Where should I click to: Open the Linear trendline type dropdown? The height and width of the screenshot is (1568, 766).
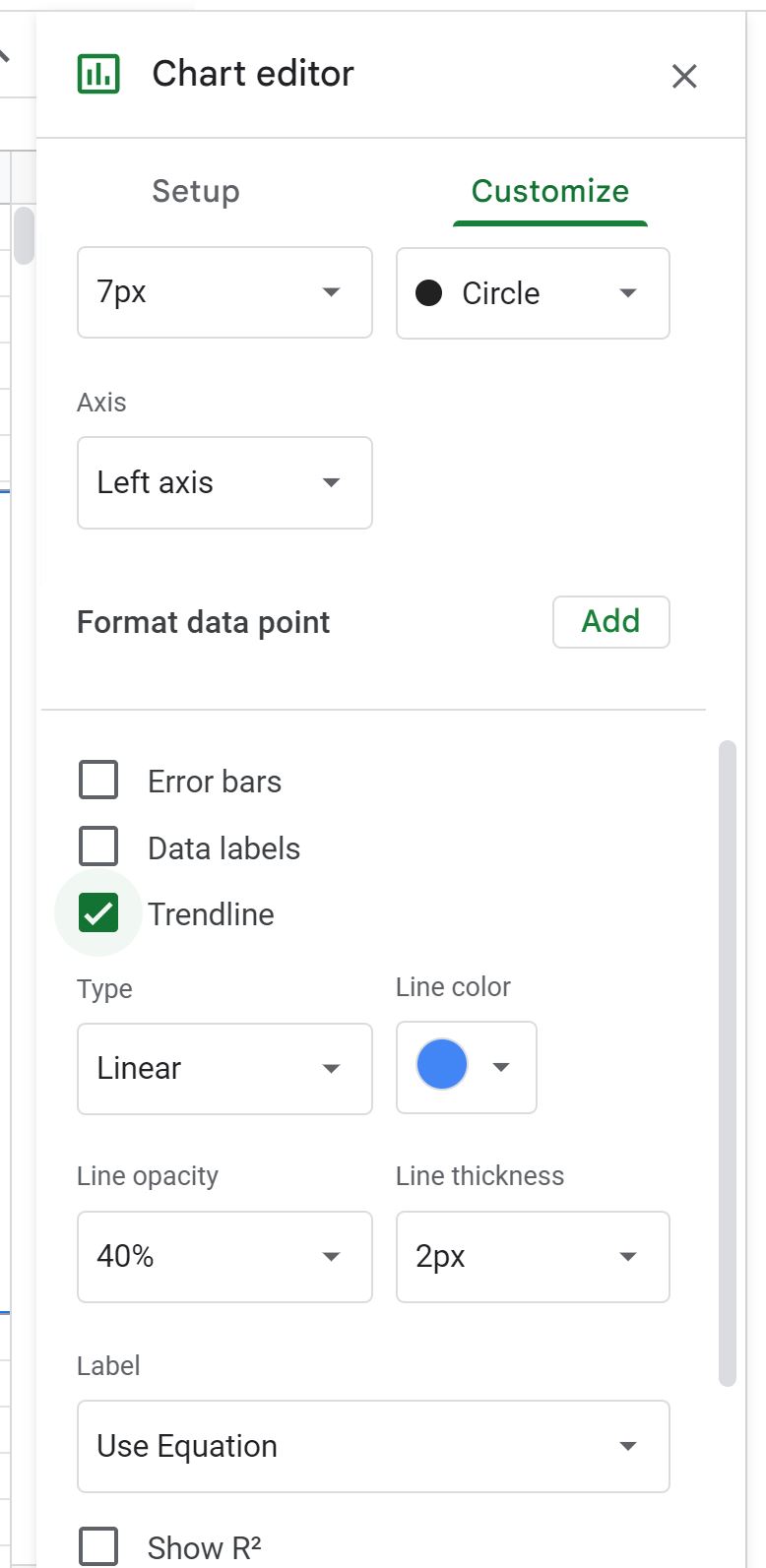coord(224,1068)
